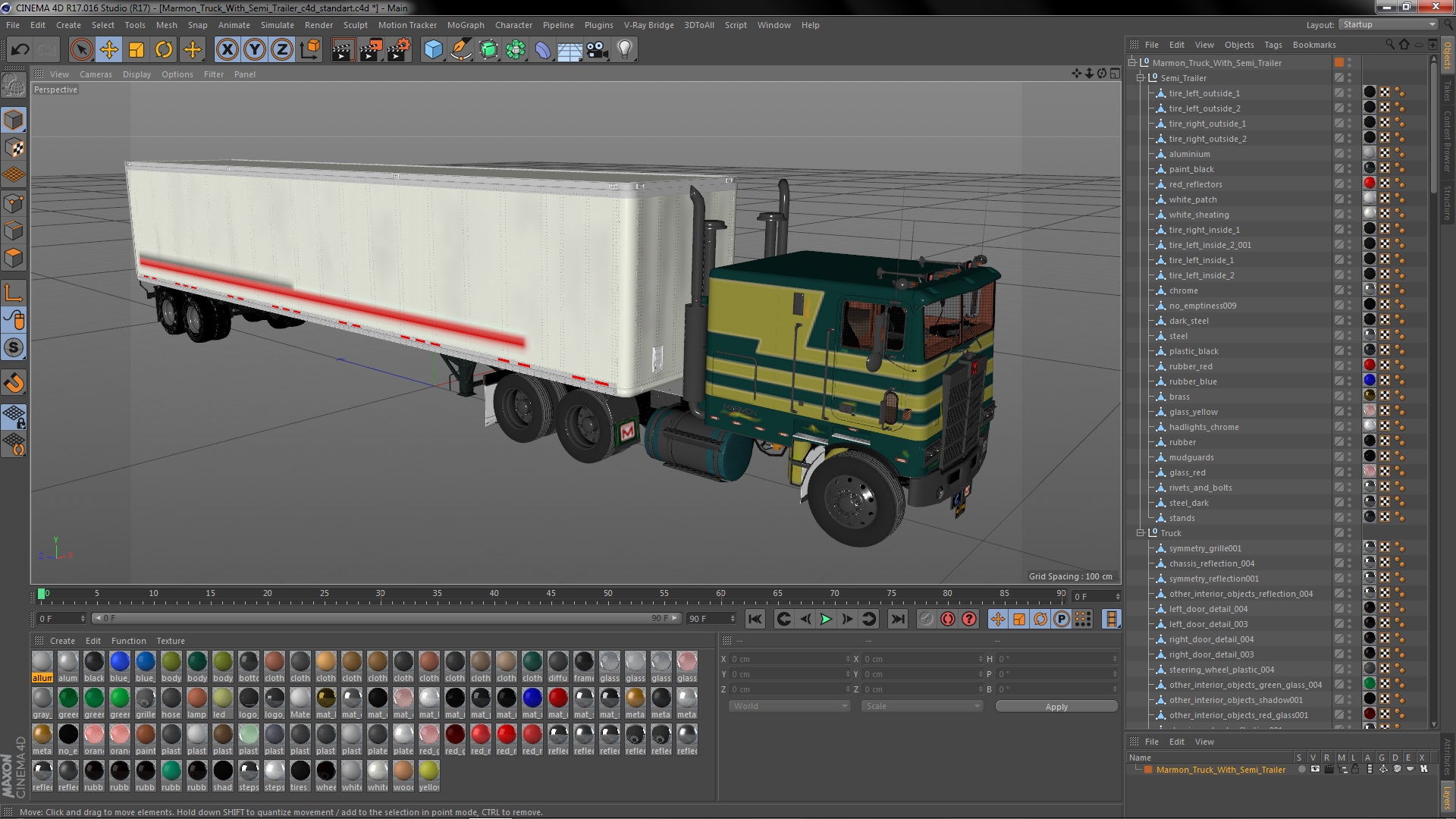Add a Cube primitive object
The width and height of the screenshot is (1456, 819).
coord(433,50)
